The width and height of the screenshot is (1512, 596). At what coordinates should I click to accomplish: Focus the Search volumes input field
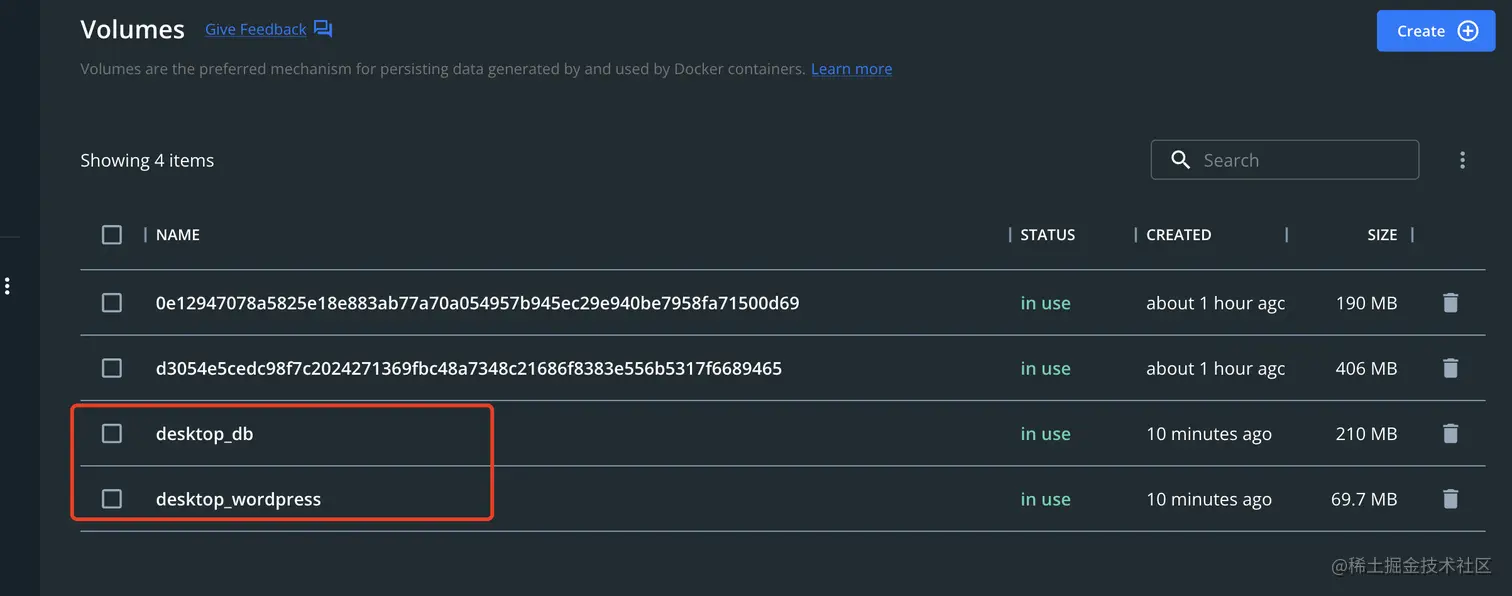coord(1300,160)
